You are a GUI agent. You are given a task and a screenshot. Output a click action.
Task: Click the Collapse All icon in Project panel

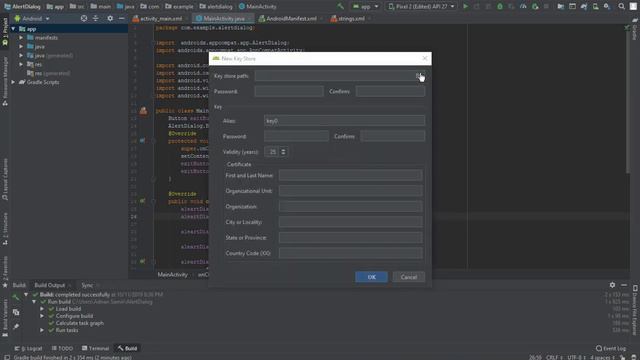pos(96,19)
